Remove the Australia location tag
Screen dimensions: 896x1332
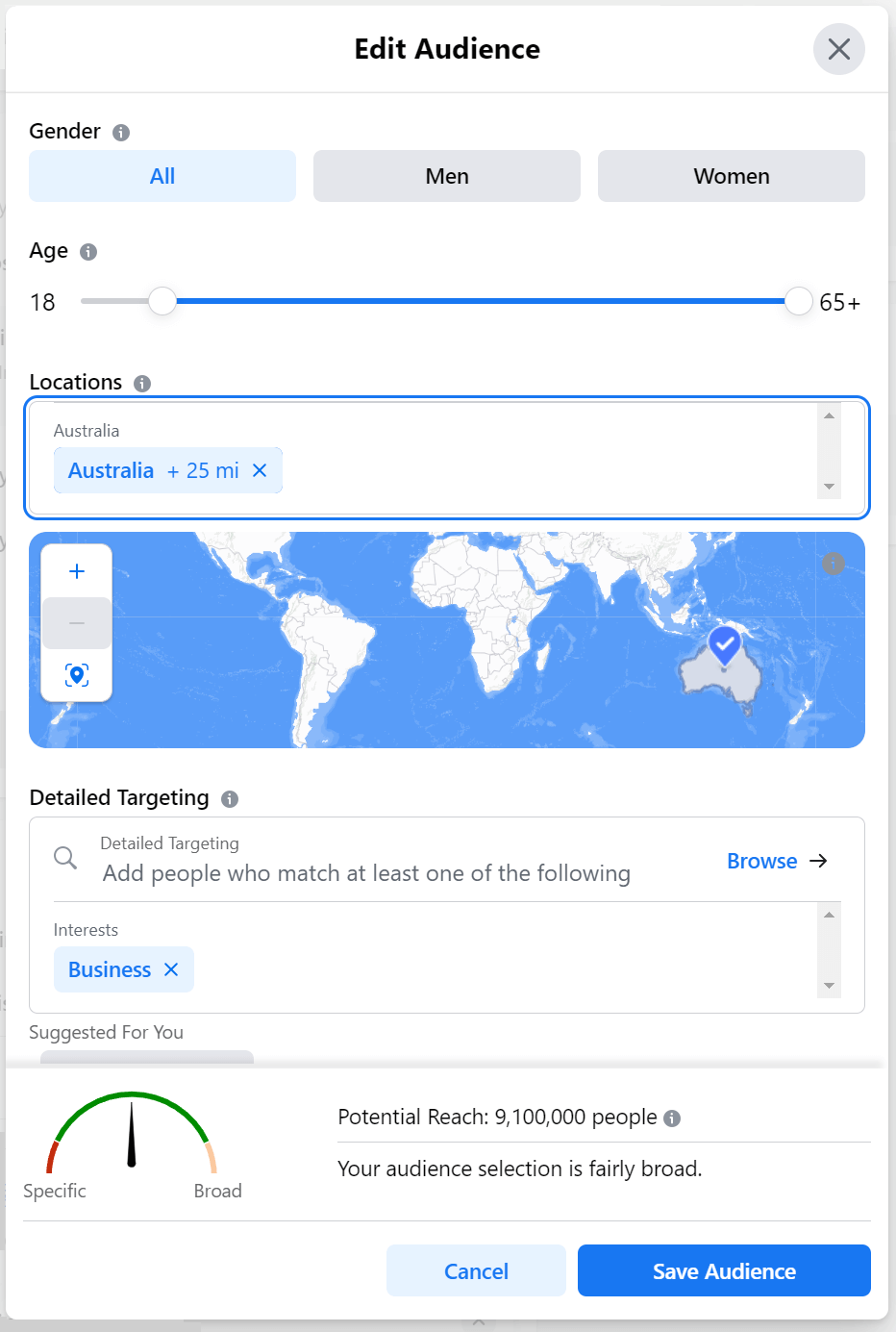click(260, 470)
